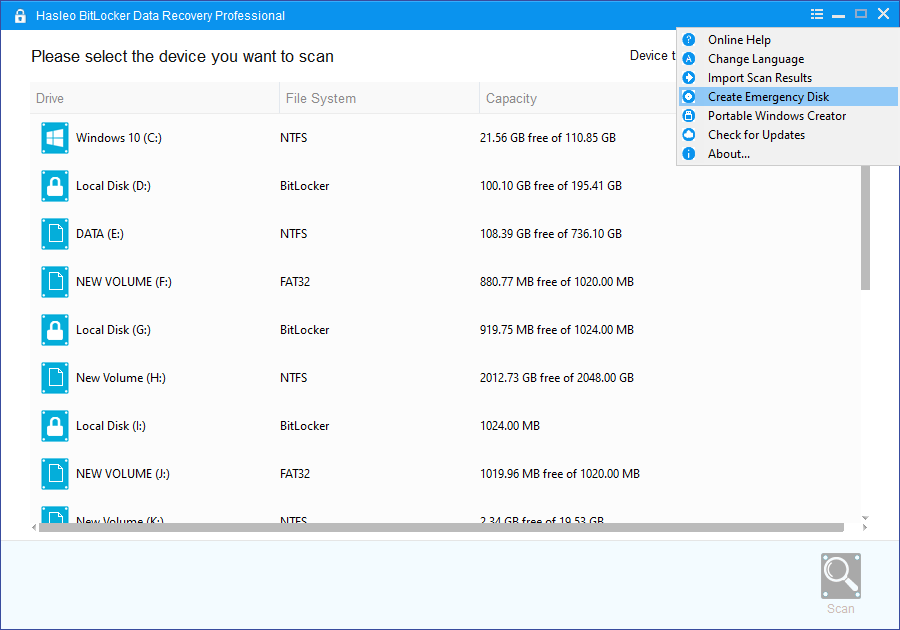Click the NEW VOLUME (J:) drive icon

pyautogui.click(x=55, y=474)
